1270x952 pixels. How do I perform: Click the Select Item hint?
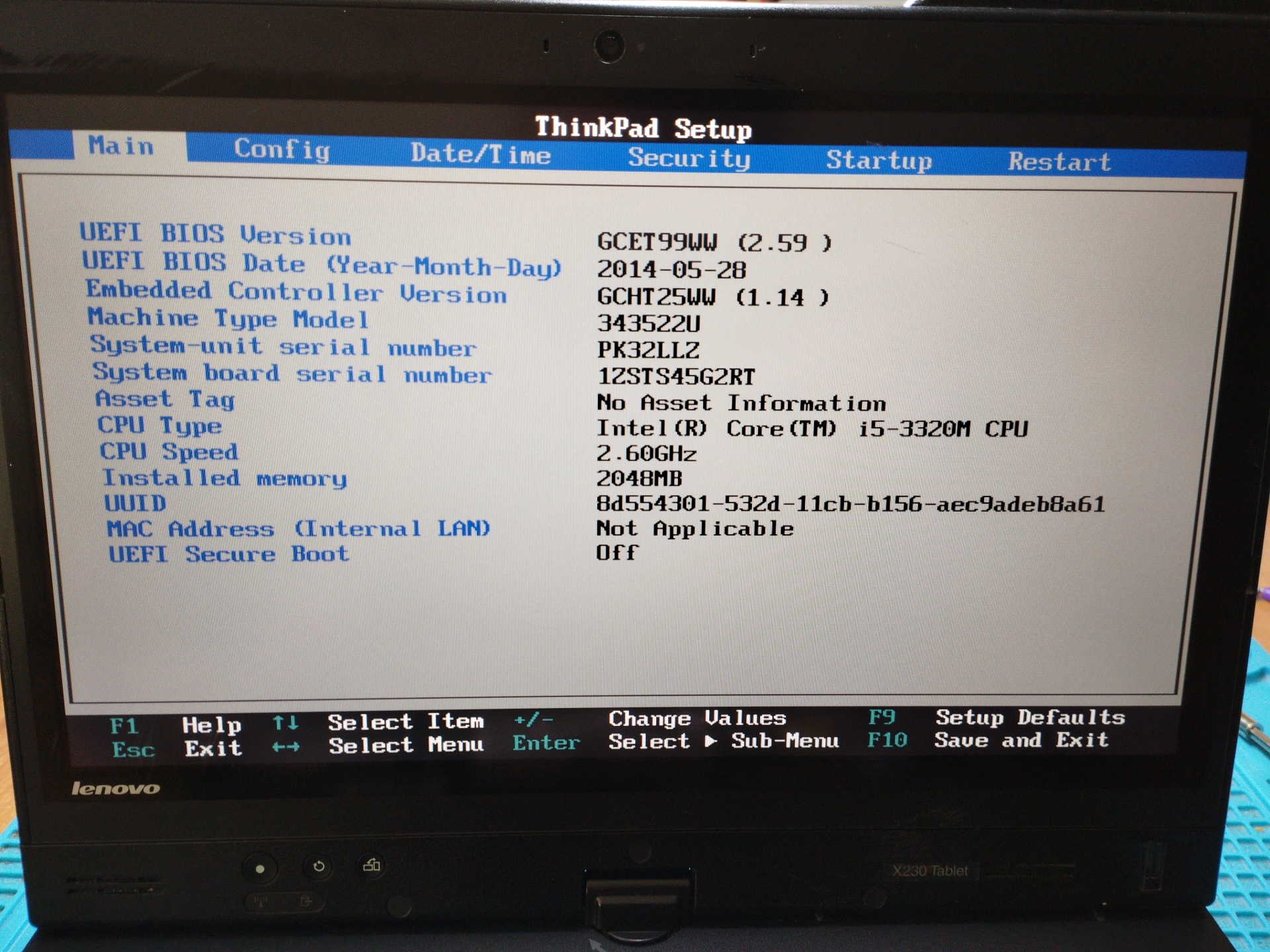pyautogui.click(x=406, y=721)
